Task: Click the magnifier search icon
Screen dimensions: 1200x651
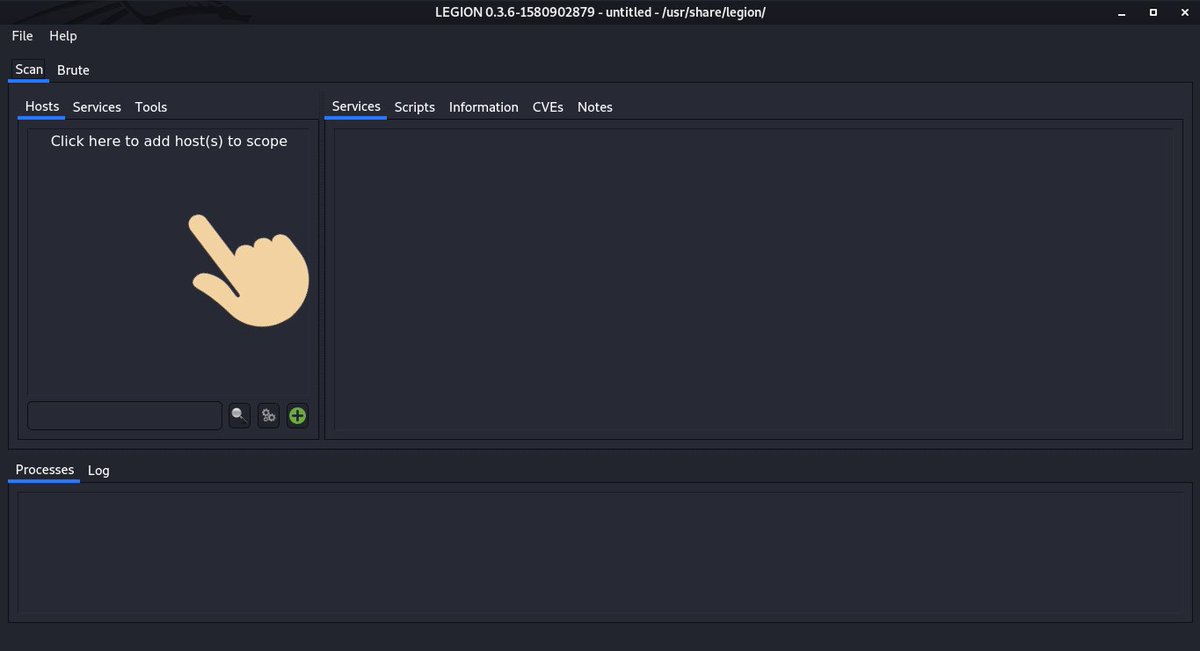Action: tap(239, 416)
